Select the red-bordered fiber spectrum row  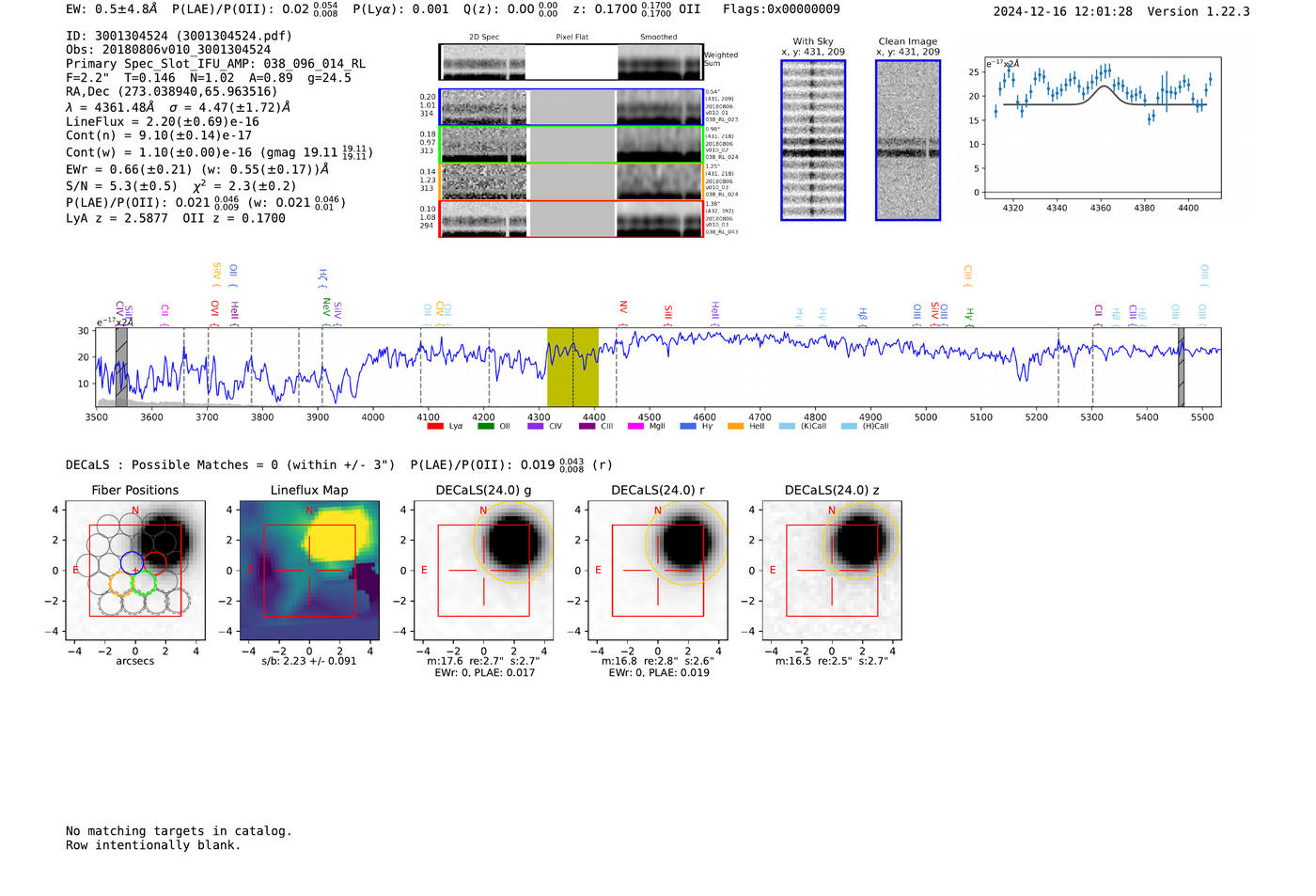click(571, 219)
